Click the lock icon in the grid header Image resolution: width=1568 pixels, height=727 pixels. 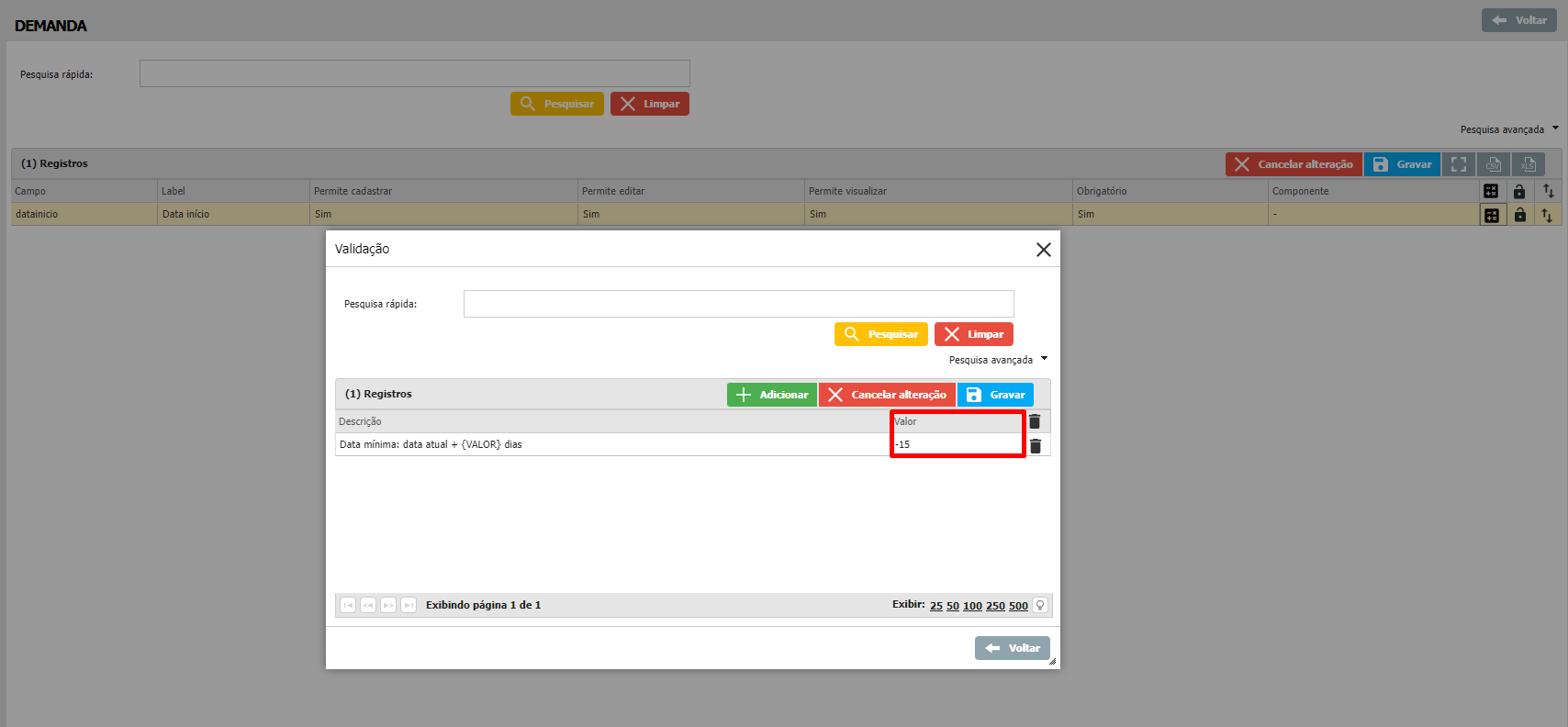click(1519, 191)
